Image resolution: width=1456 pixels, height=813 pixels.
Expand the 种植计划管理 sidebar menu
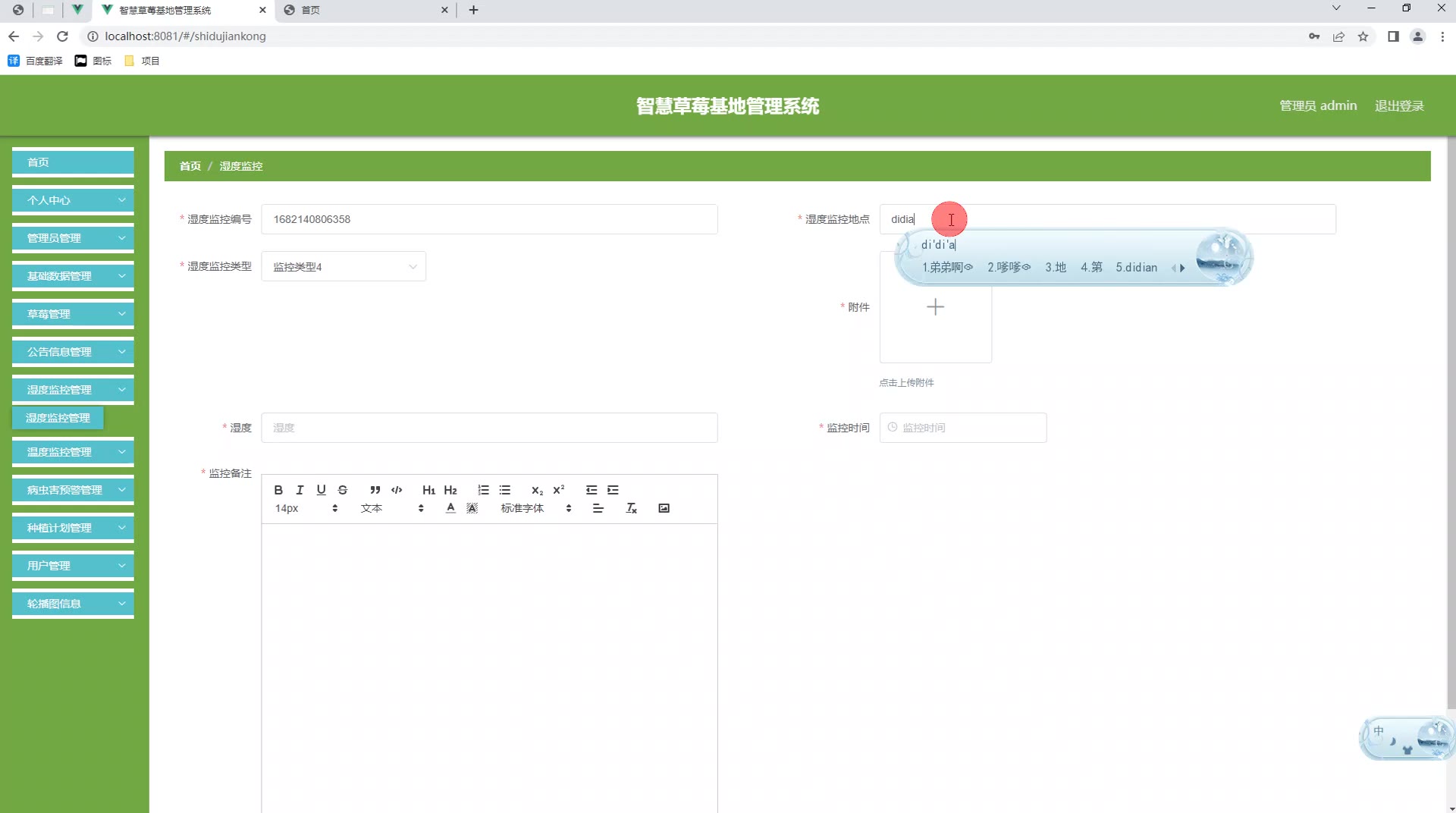[73, 528]
